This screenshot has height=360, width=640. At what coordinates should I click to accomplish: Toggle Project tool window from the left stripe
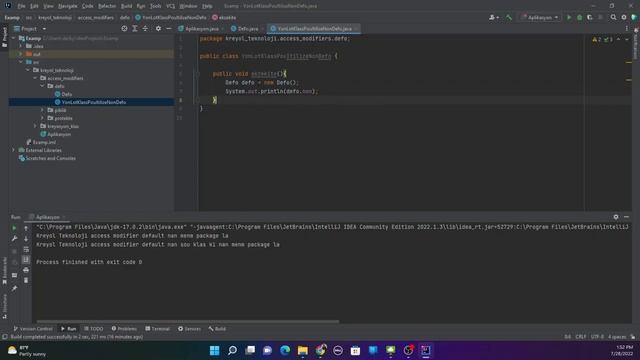4,37
